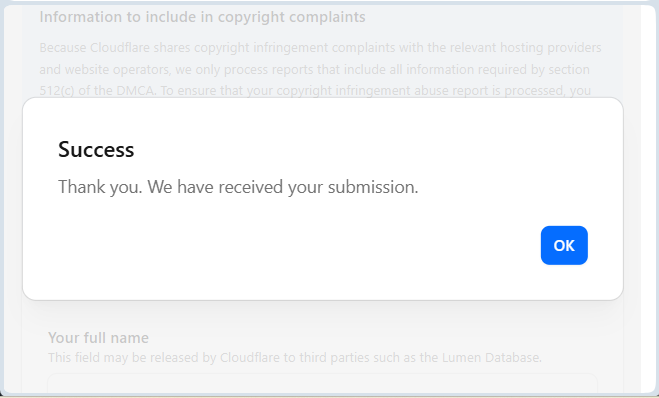
Task: Confirm the success dialog with OK
Action: point(564,245)
